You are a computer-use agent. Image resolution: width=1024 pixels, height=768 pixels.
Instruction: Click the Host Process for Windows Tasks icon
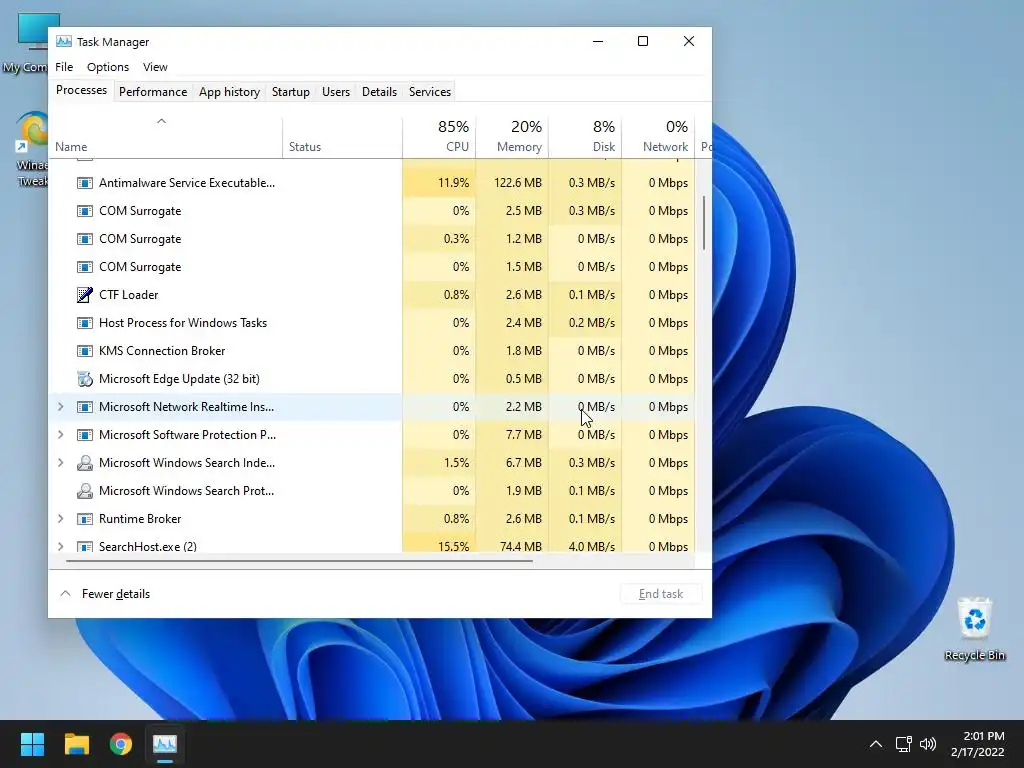pos(85,323)
